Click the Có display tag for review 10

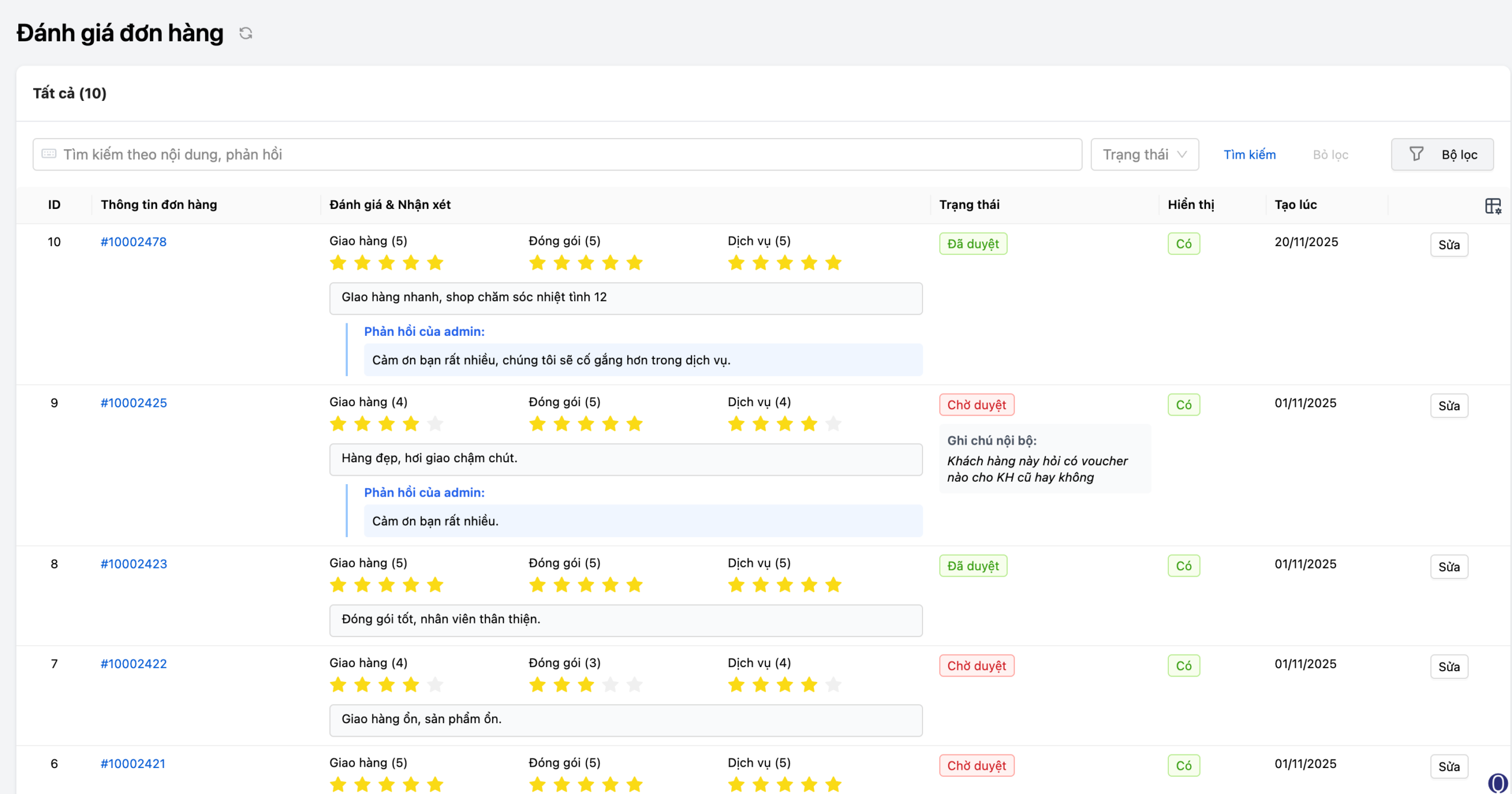pyautogui.click(x=1184, y=244)
